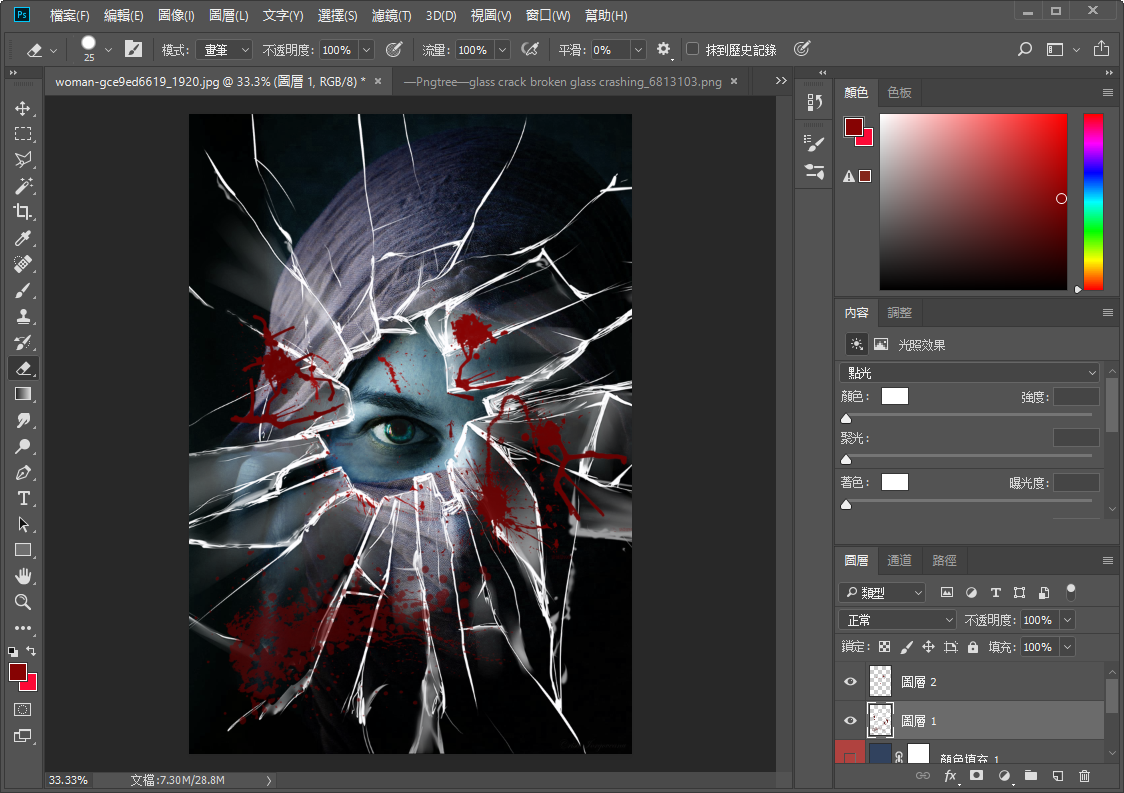Open the eraser 模式 dropdown
This screenshot has width=1124, height=793.
point(224,49)
